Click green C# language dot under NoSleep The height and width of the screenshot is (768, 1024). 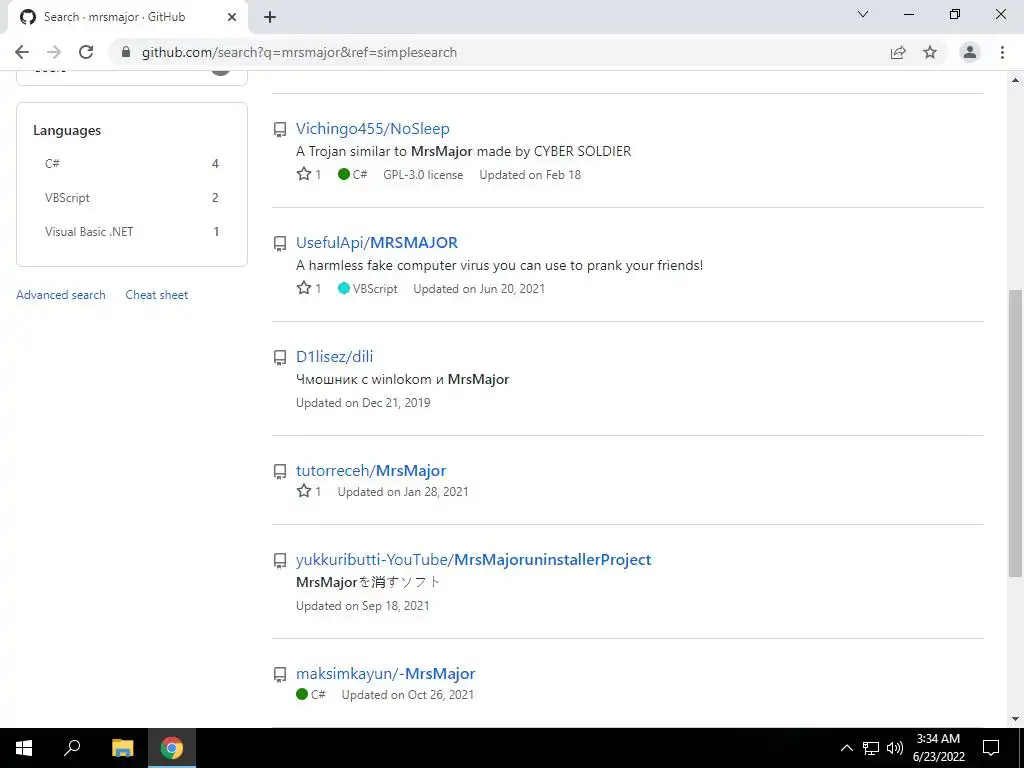pyautogui.click(x=344, y=174)
